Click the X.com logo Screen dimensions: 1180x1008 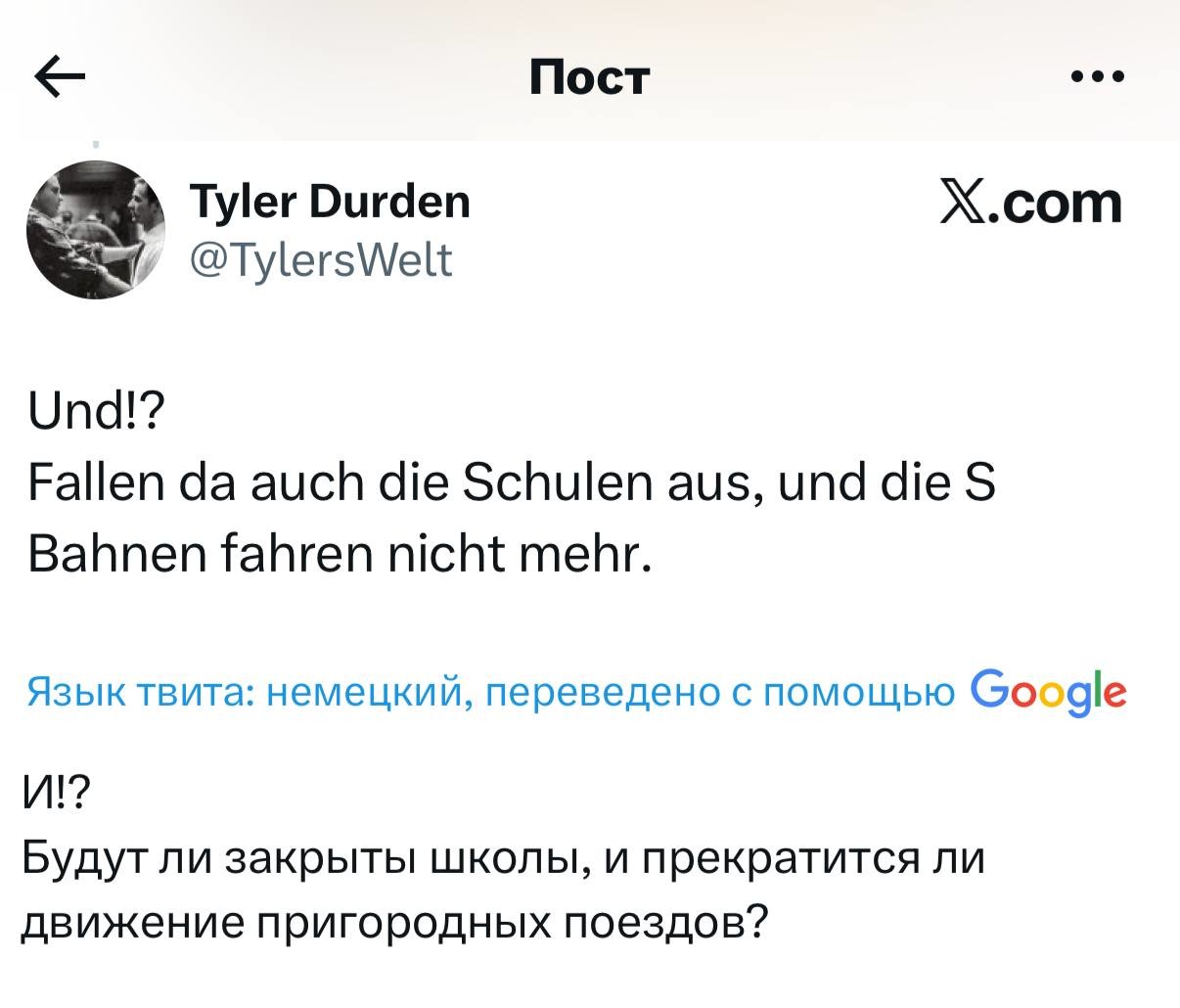point(1030,203)
